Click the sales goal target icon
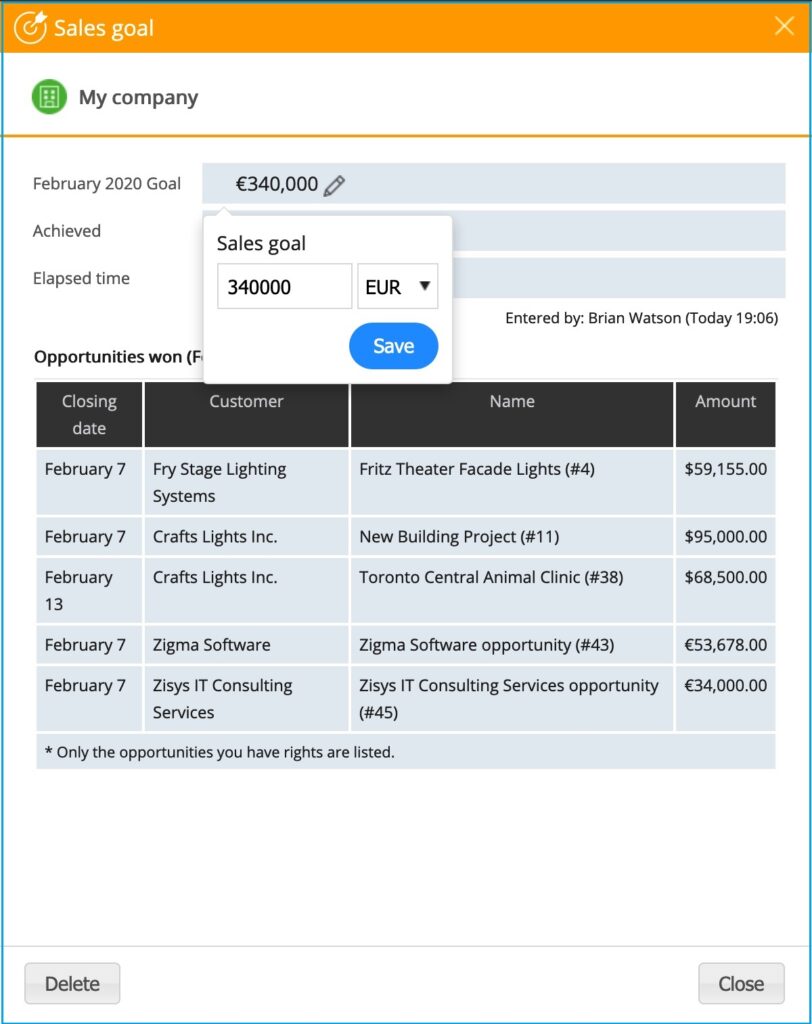 pyautogui.click(x=31, y=27)
